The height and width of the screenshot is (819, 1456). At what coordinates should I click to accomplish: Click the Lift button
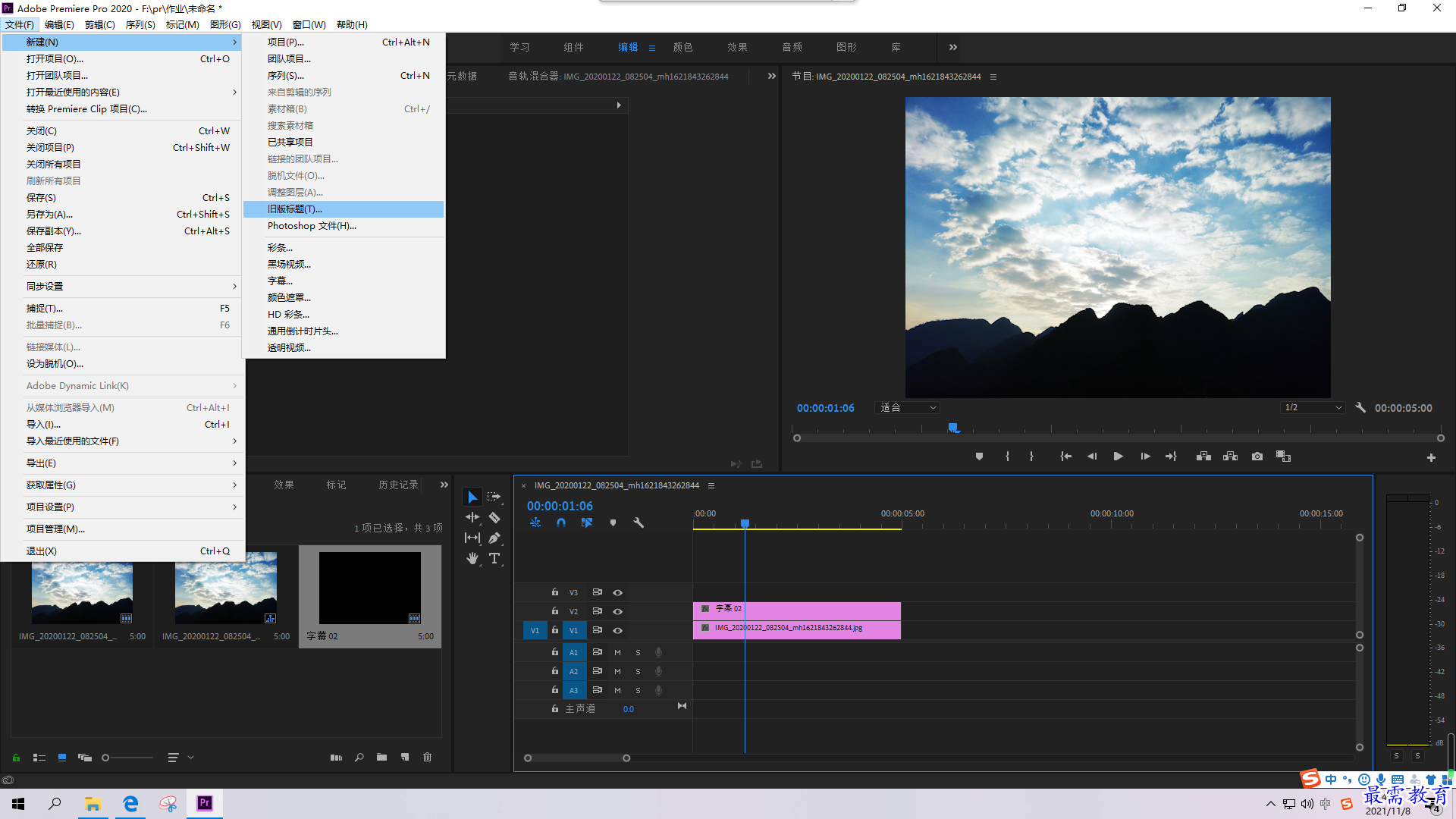click(1203, 457)
